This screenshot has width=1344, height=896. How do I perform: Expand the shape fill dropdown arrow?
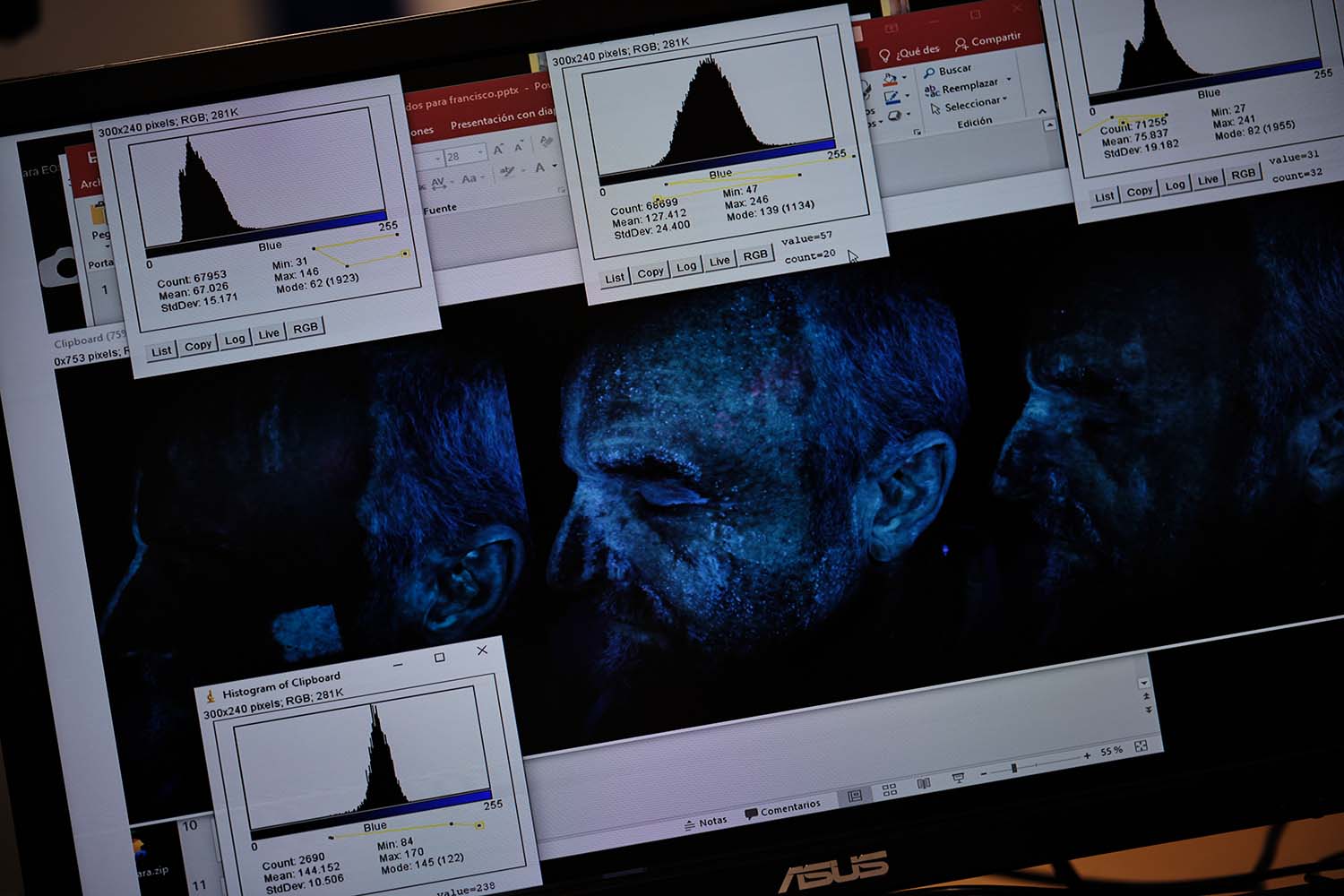point(904,78)
